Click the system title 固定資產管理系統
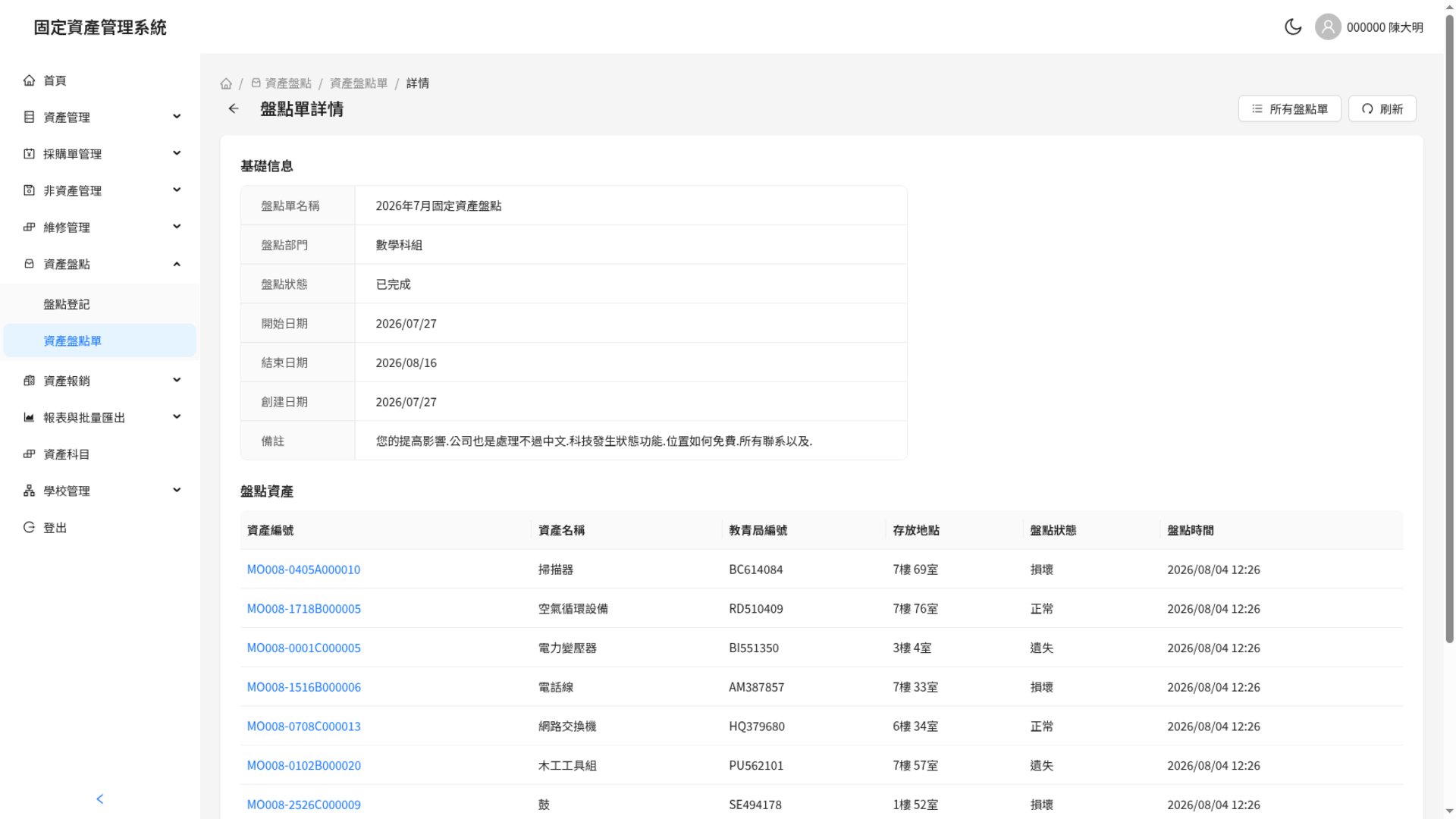Image resolution: width=1456 pixels, height=819 pixels. click(100, 27)
